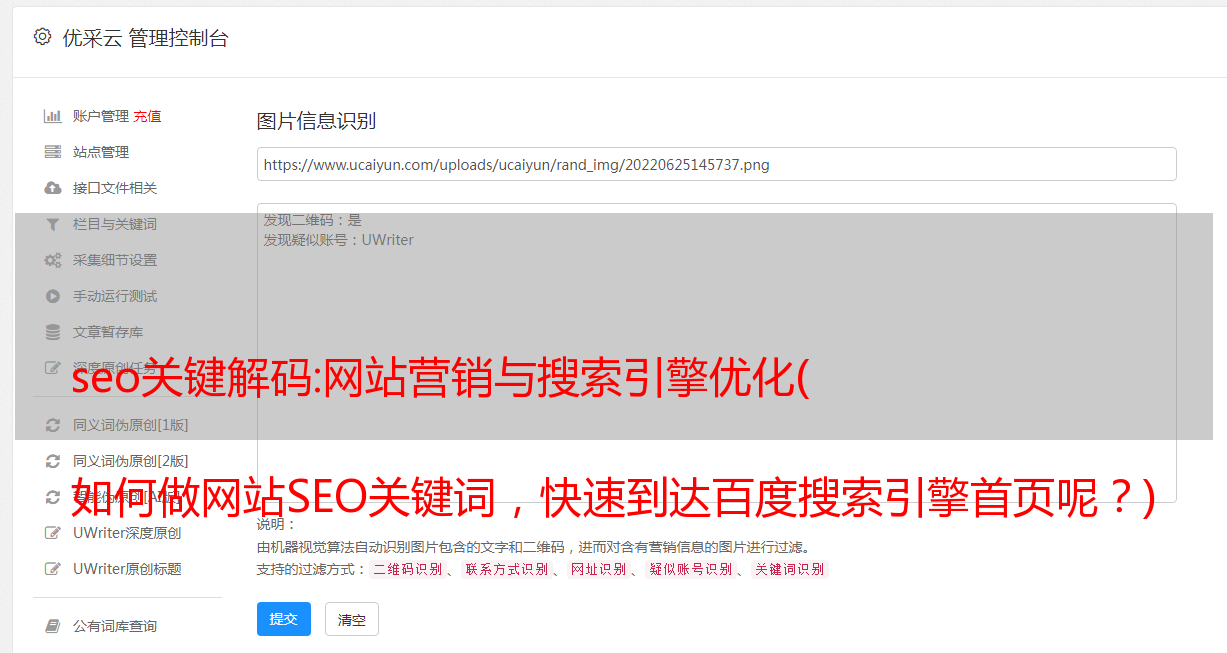Select 同义词伪原创[1版] menu item

131,425
